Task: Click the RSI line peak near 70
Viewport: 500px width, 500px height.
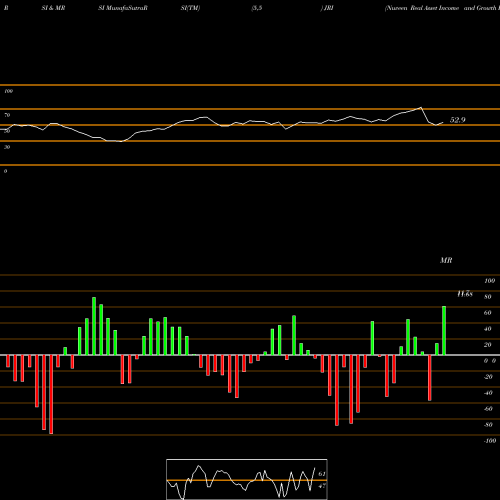Action: (421, 107)
